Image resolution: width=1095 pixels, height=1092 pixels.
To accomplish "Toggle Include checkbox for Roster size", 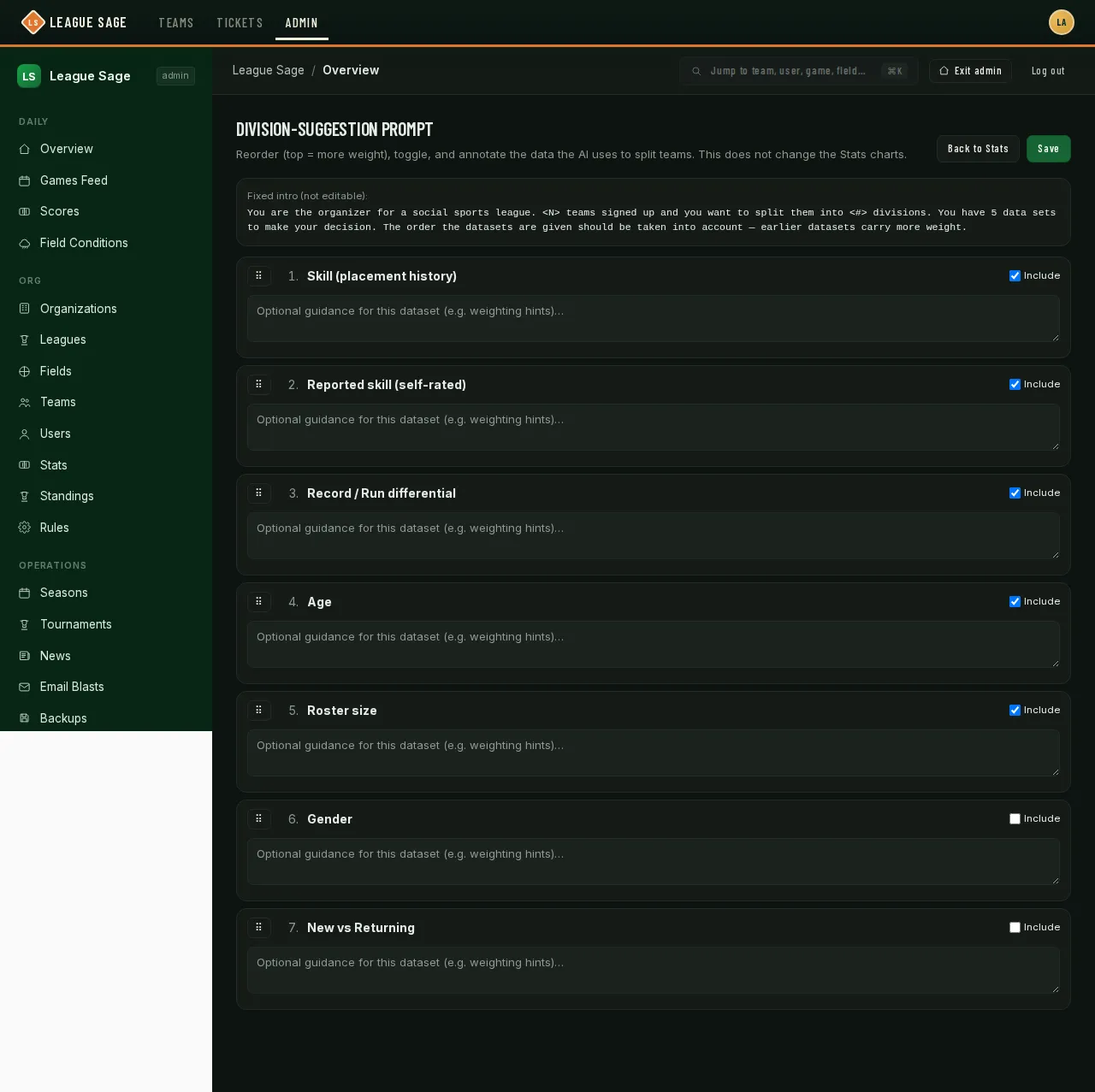I will click(x=1015, y=710).
